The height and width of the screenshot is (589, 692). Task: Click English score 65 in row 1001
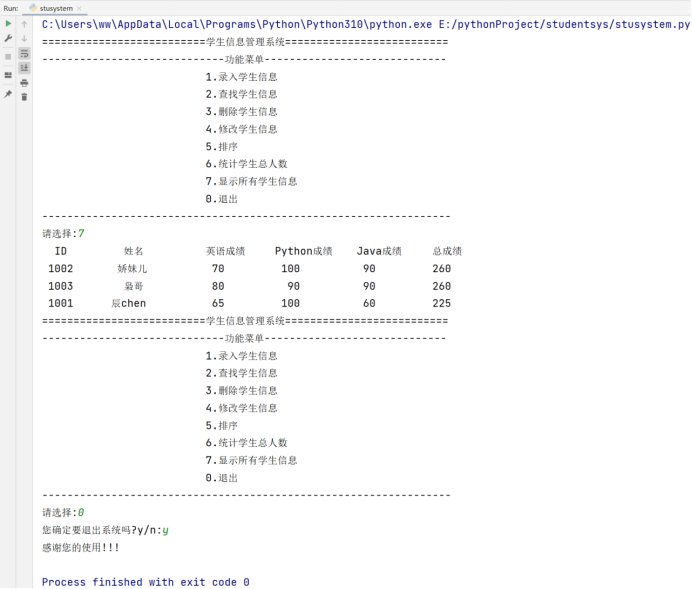point(218,304)
